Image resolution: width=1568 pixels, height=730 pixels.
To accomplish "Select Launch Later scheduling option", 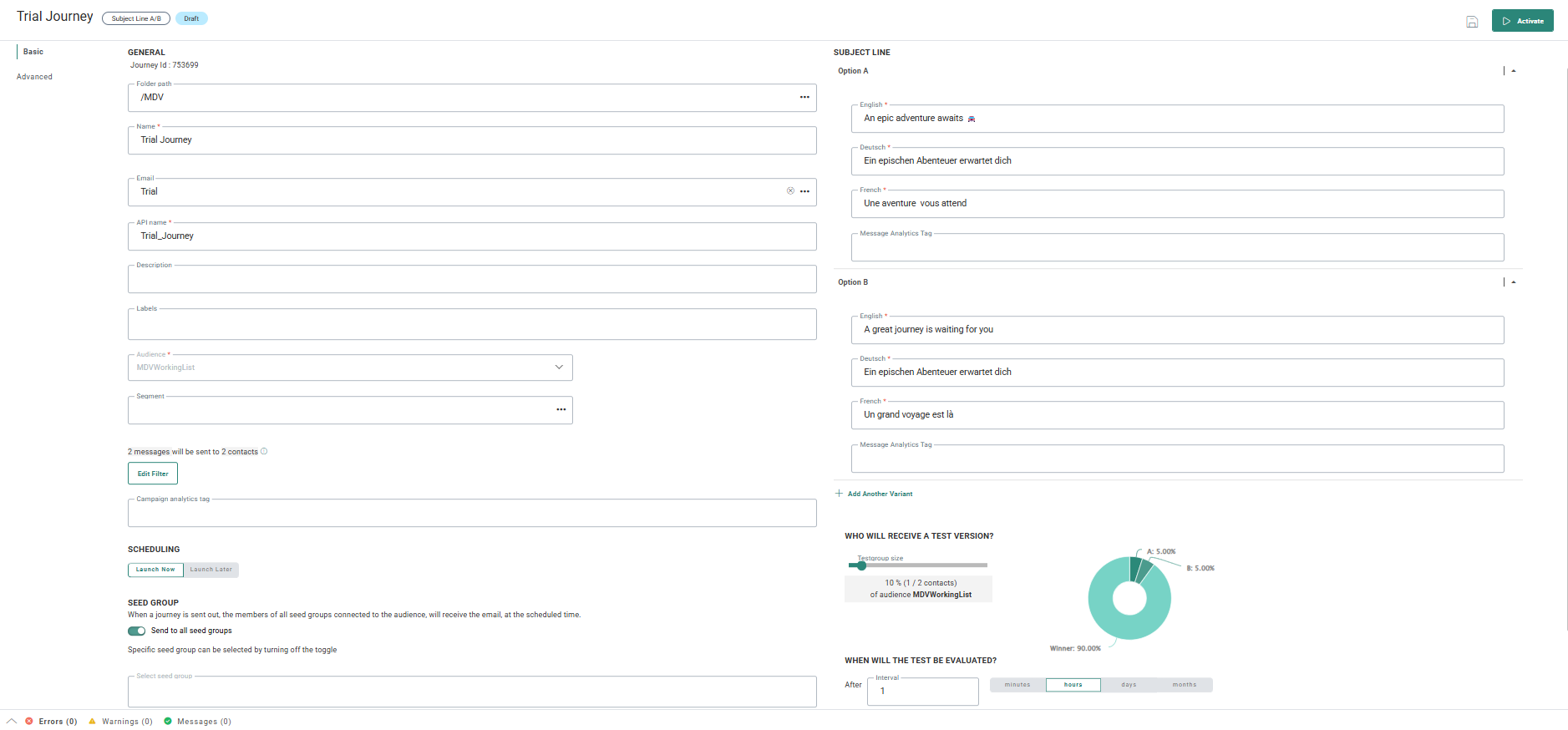I will tap(211, 570).
